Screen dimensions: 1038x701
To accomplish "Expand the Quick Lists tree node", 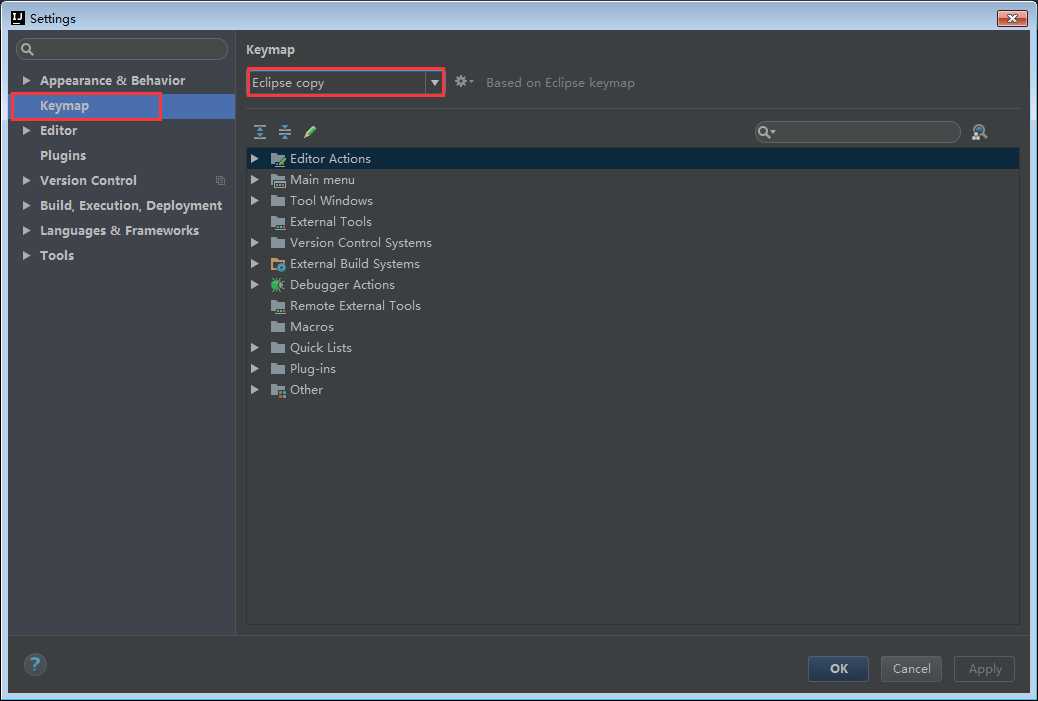I will point(255,348).
